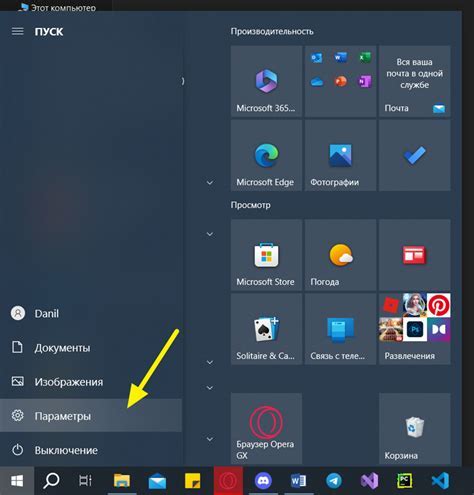
Task: Launch the Microsoft Edge tile
Action: (266, 155)
